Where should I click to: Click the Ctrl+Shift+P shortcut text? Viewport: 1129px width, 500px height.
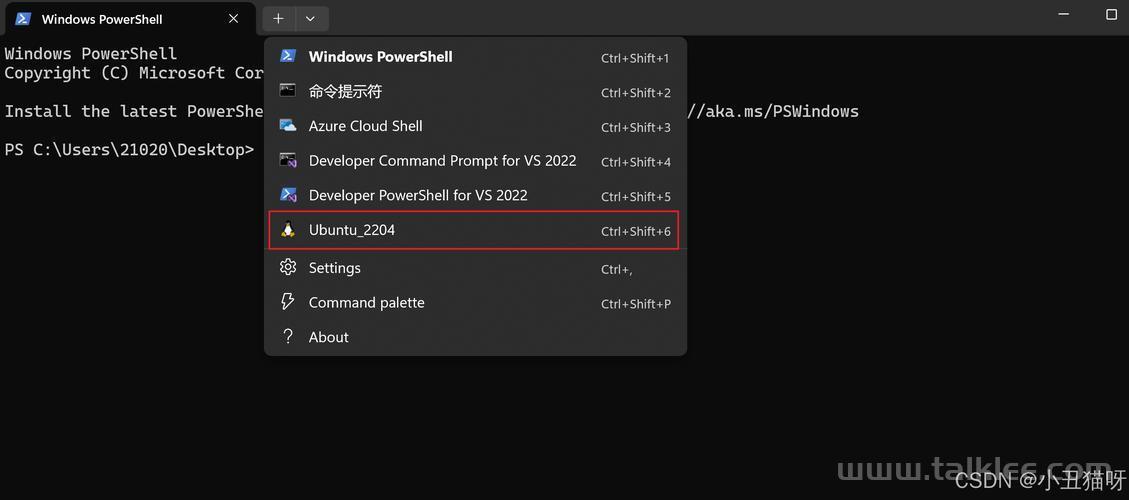(x=636, y=304)
